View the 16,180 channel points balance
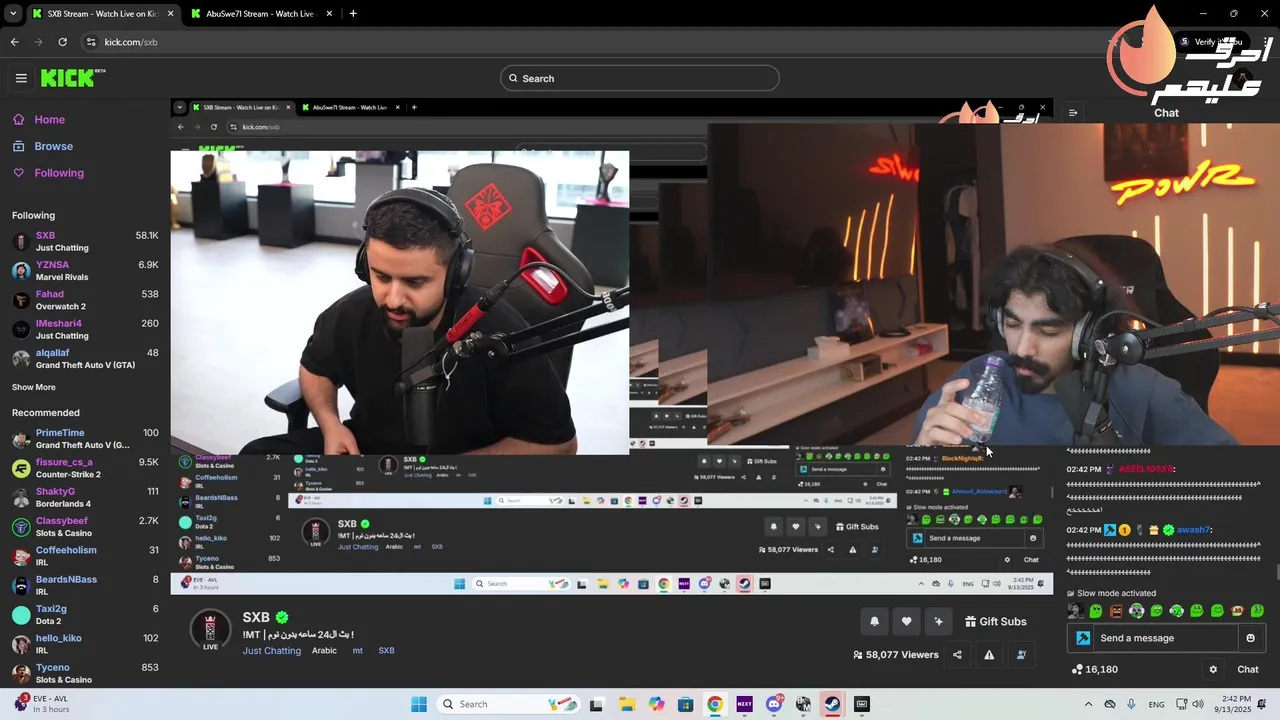 (1095, 670)
